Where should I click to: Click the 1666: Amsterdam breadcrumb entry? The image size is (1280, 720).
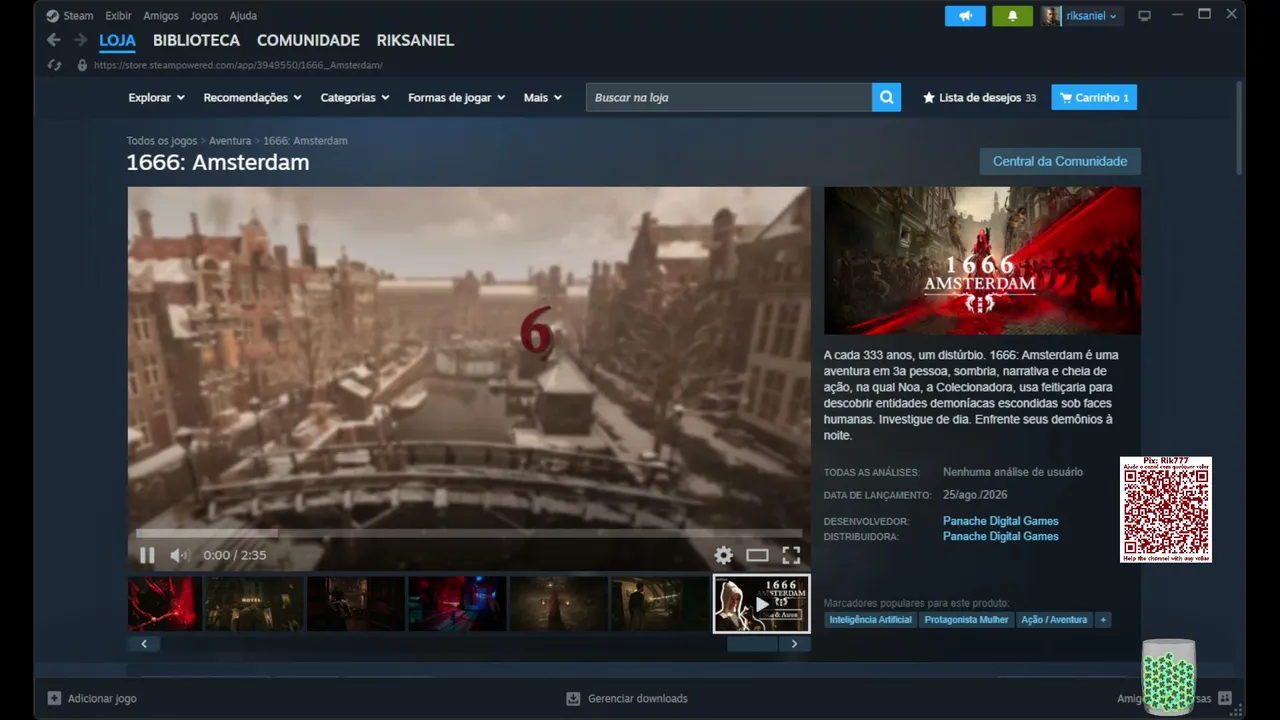(305, 141)
